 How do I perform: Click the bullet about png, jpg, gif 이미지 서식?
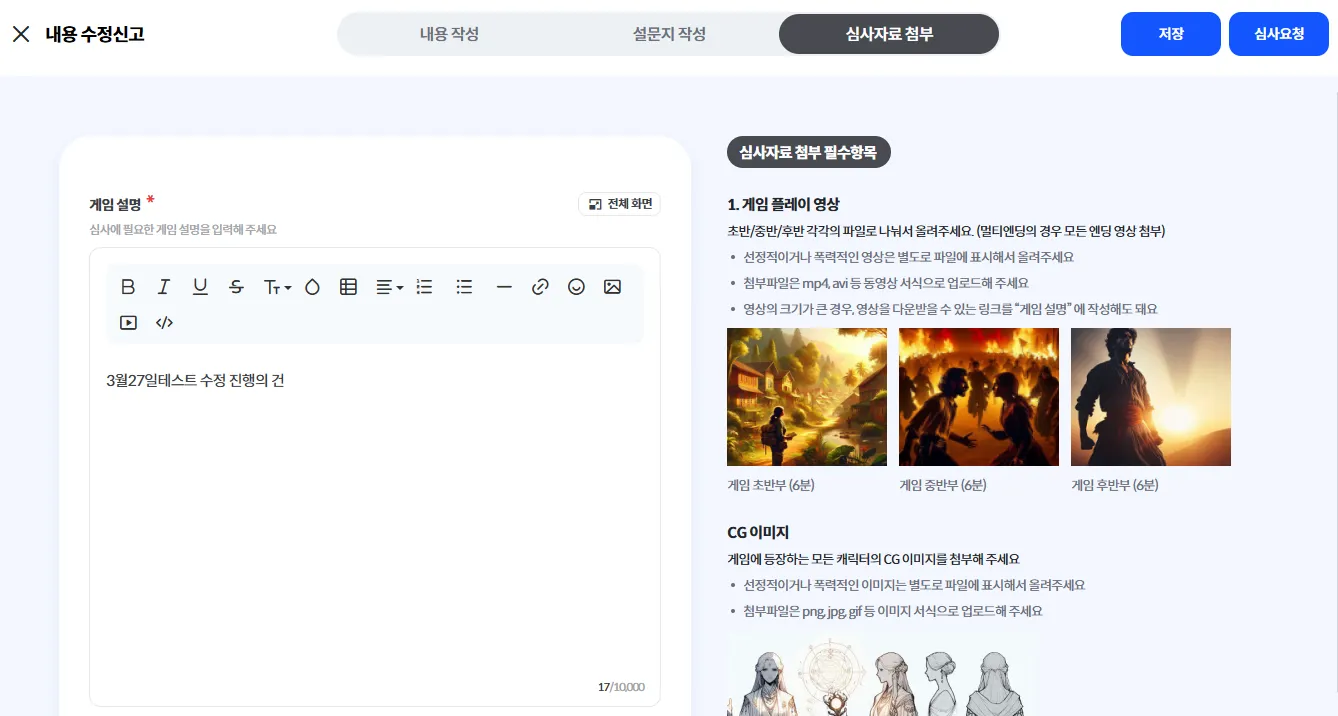[x=892, y=610]
